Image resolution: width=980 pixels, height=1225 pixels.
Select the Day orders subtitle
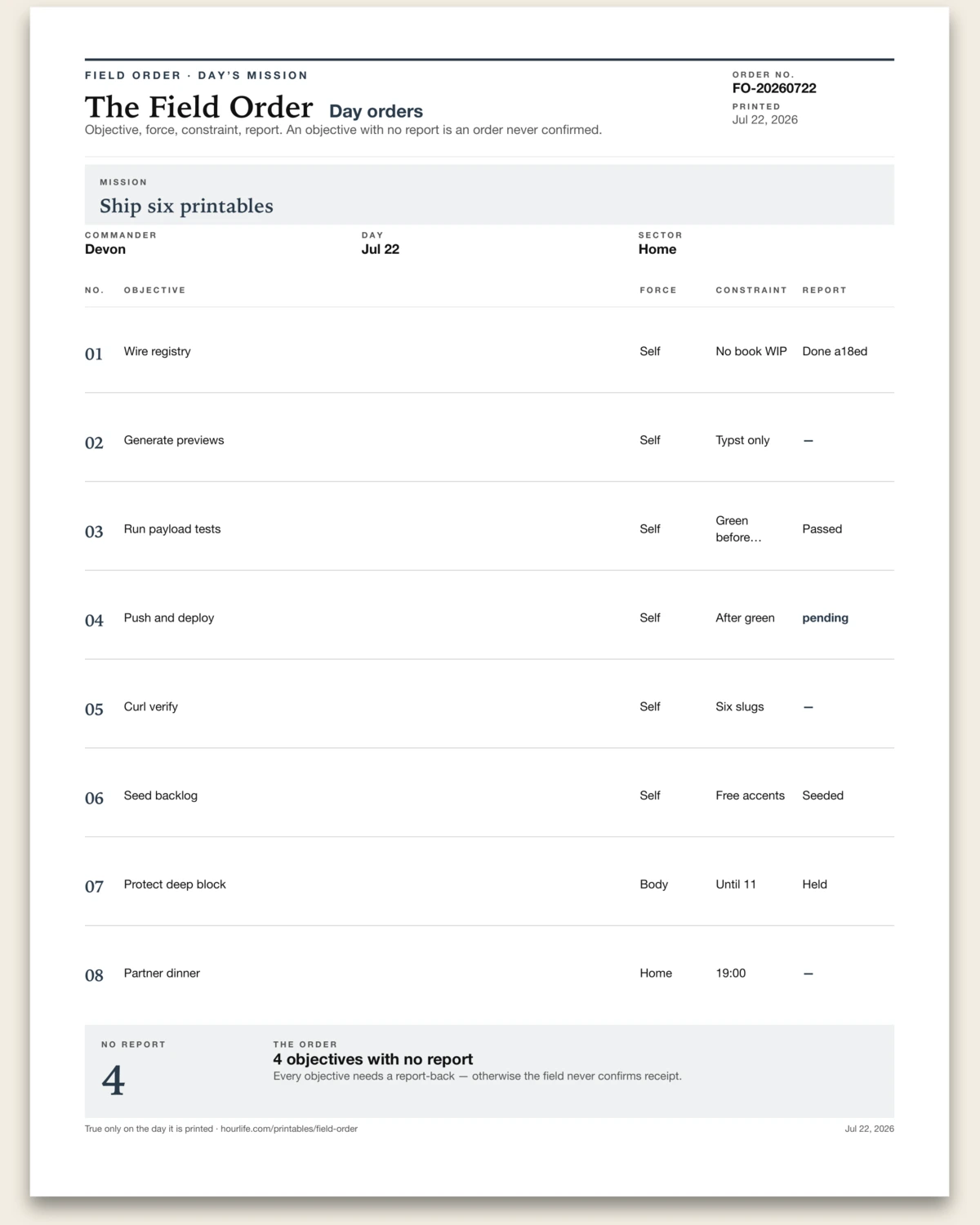[x=376, y=111]
